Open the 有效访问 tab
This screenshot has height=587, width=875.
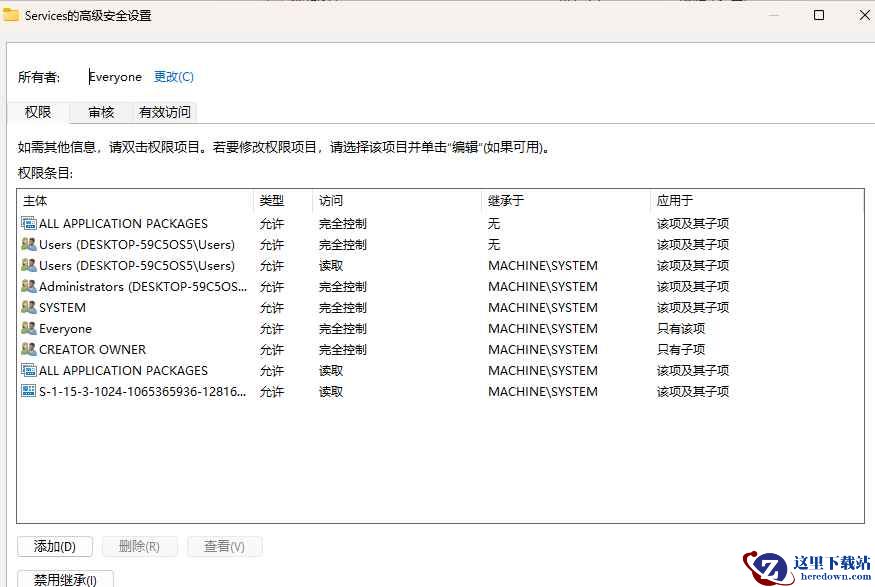click(165, 112)
